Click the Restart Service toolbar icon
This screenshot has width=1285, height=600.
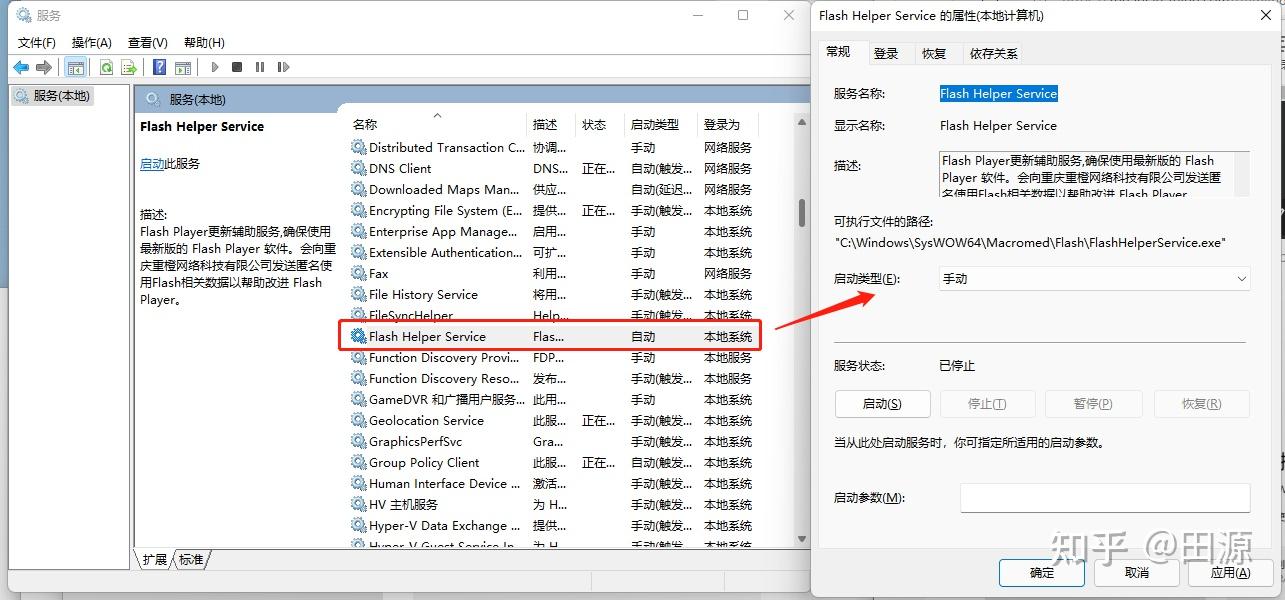pos(284,67)
